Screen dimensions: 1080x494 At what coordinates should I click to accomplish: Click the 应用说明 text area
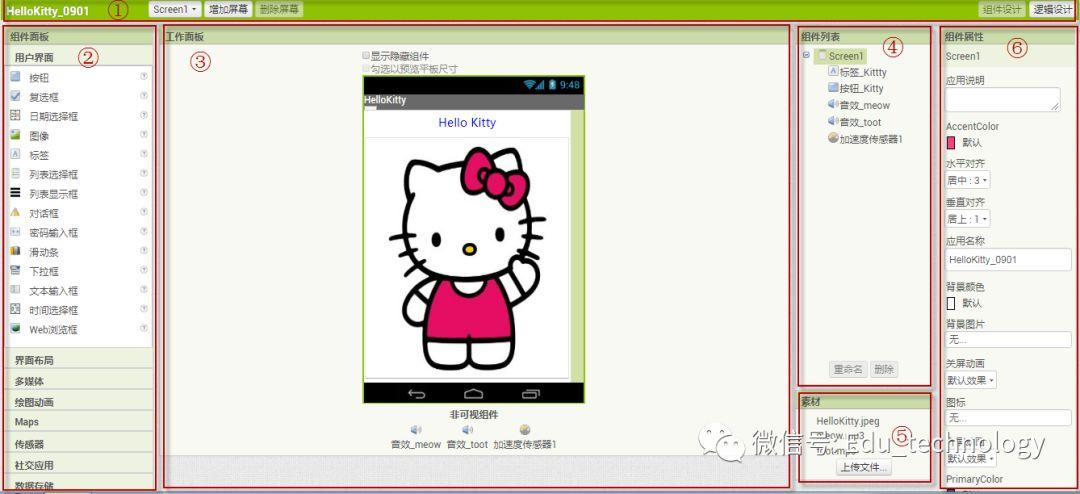[1002, 99]
